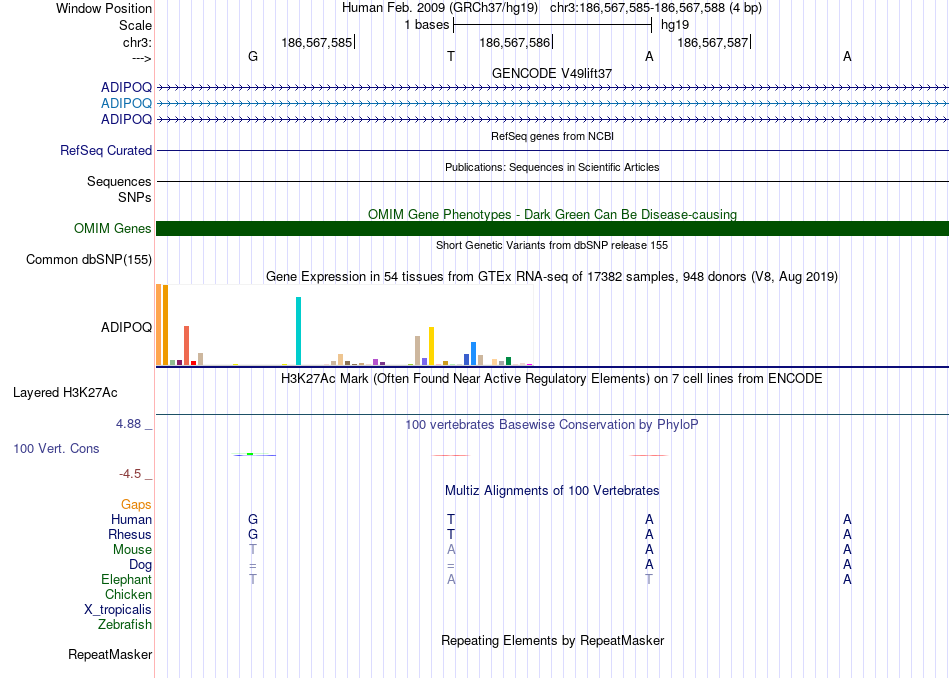Click the Mouse species label
Viewport: 950px width, 678px height.
pyautogui.click(x=132, y=550)
